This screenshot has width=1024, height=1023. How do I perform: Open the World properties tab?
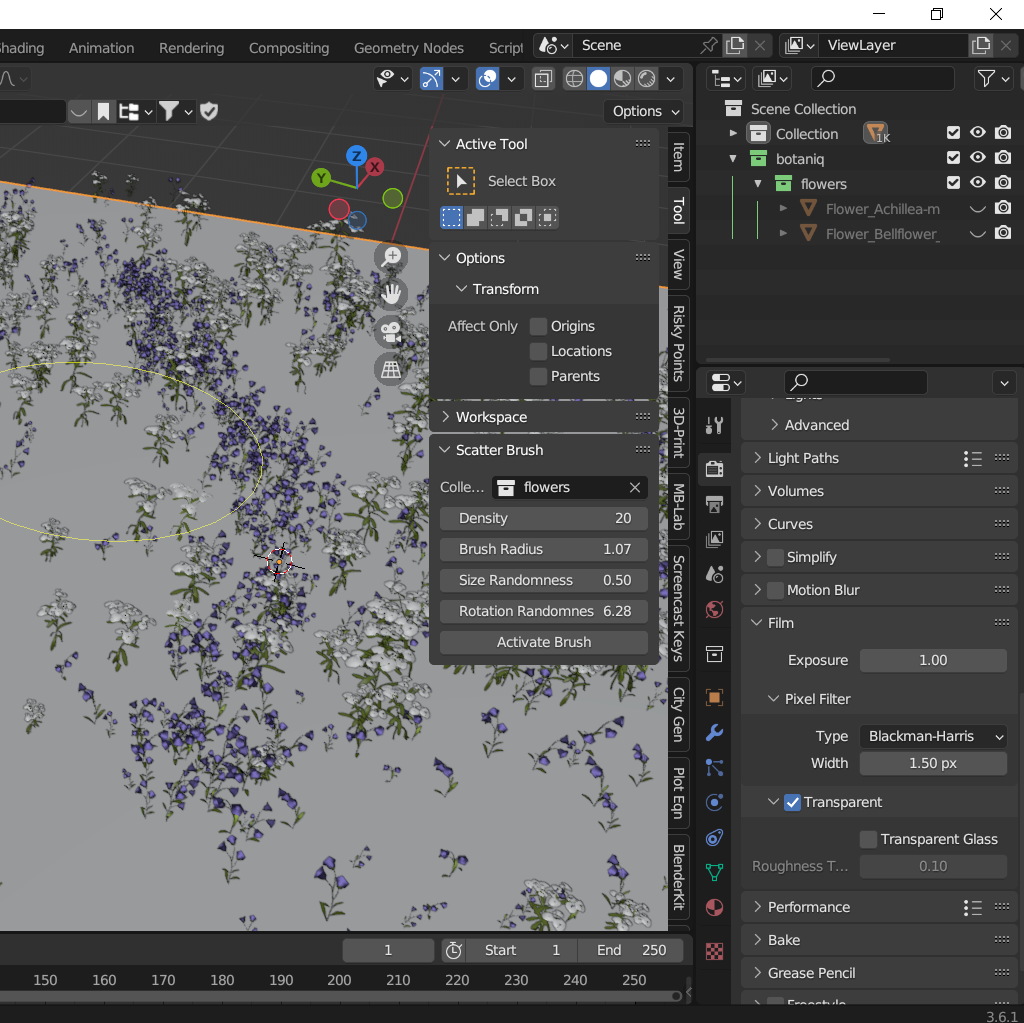[714, 609]
